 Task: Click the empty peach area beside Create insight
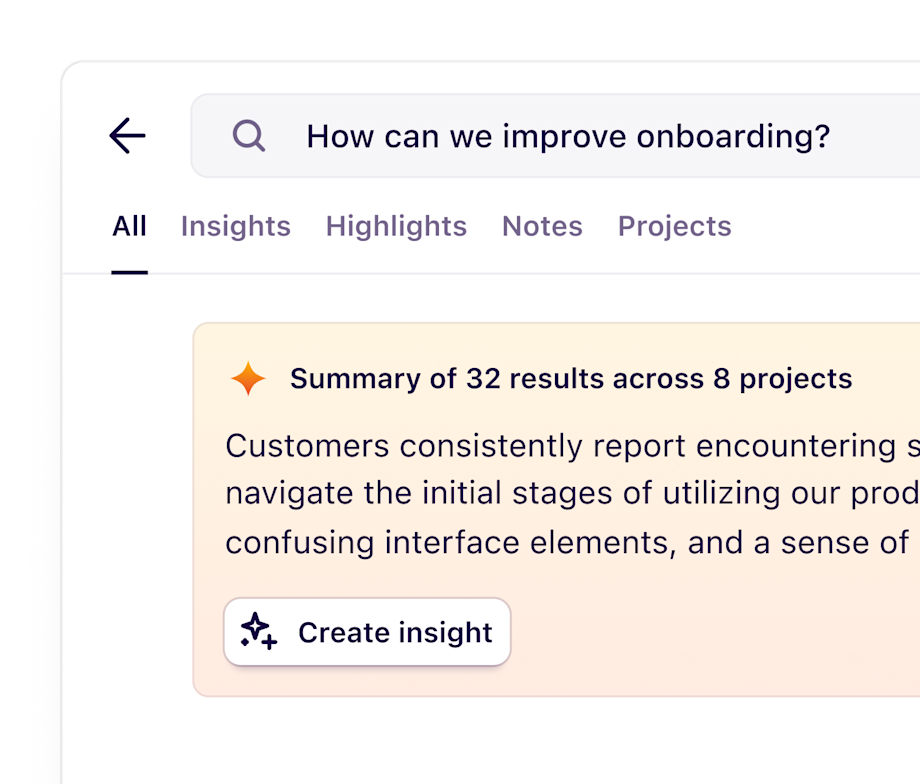click(704, 634)
